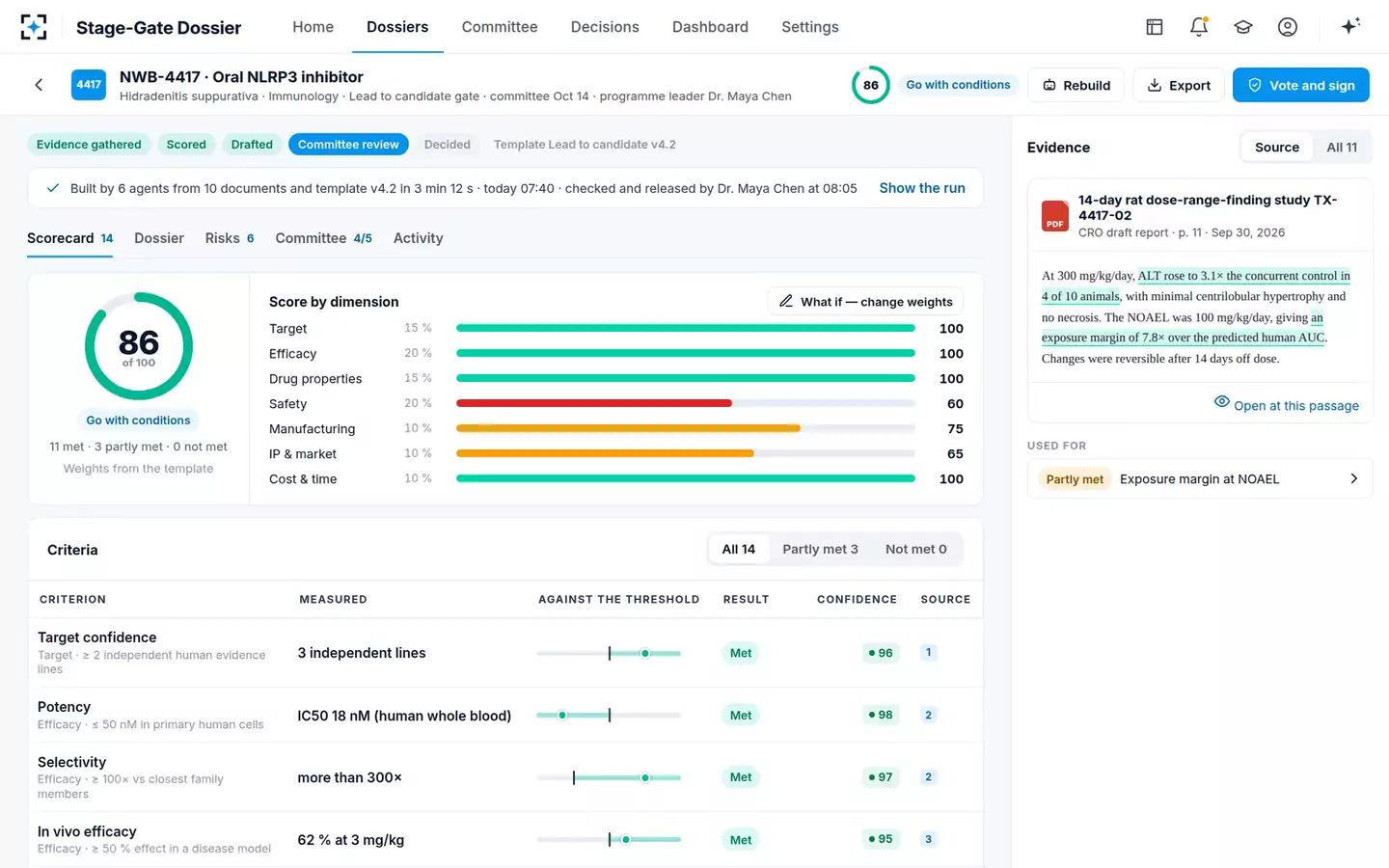Click the Potency threshold slider
Viewport: 1389px width, 868px height.
609,715
